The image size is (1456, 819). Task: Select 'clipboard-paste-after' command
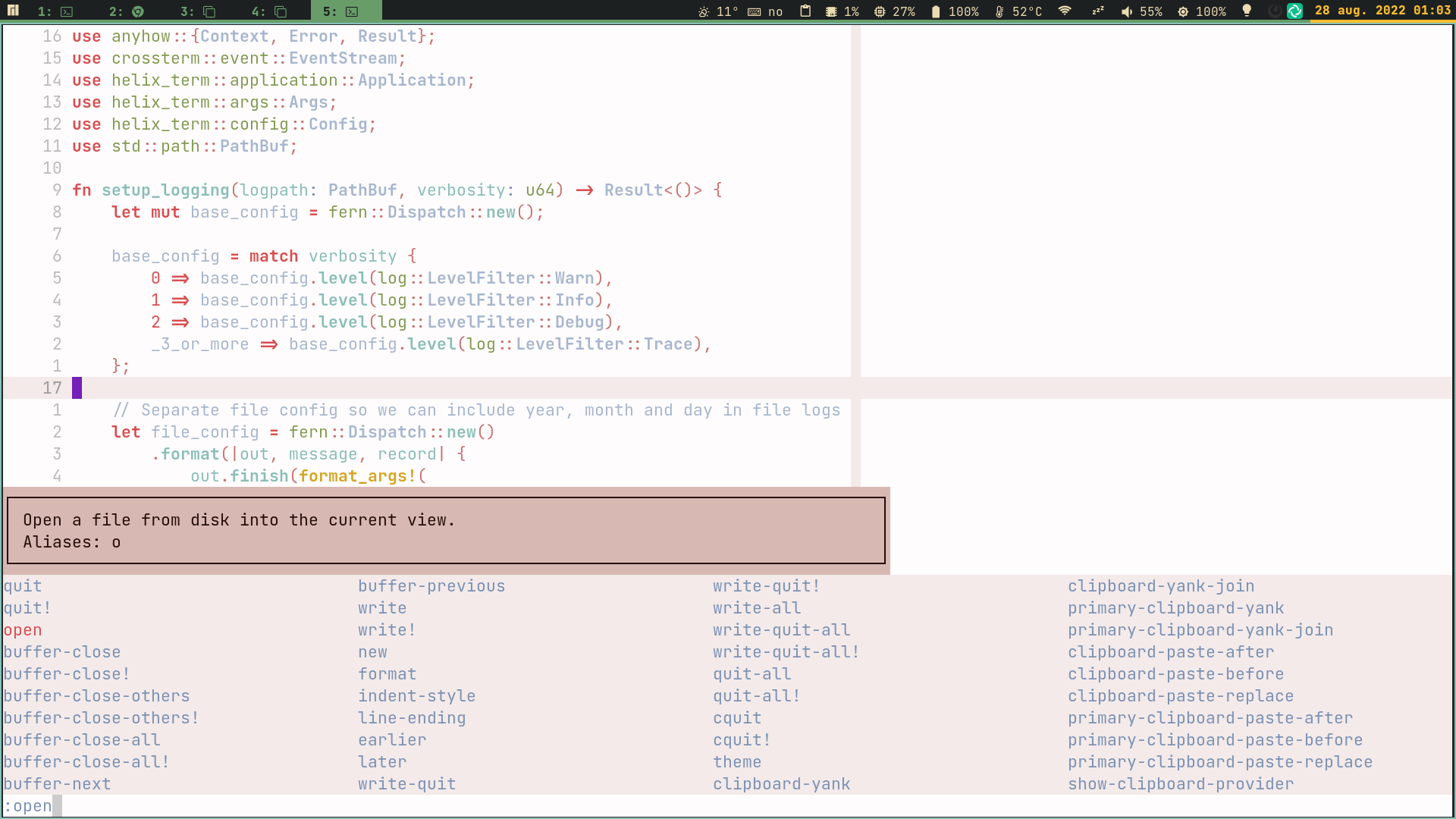[1171, 652]
